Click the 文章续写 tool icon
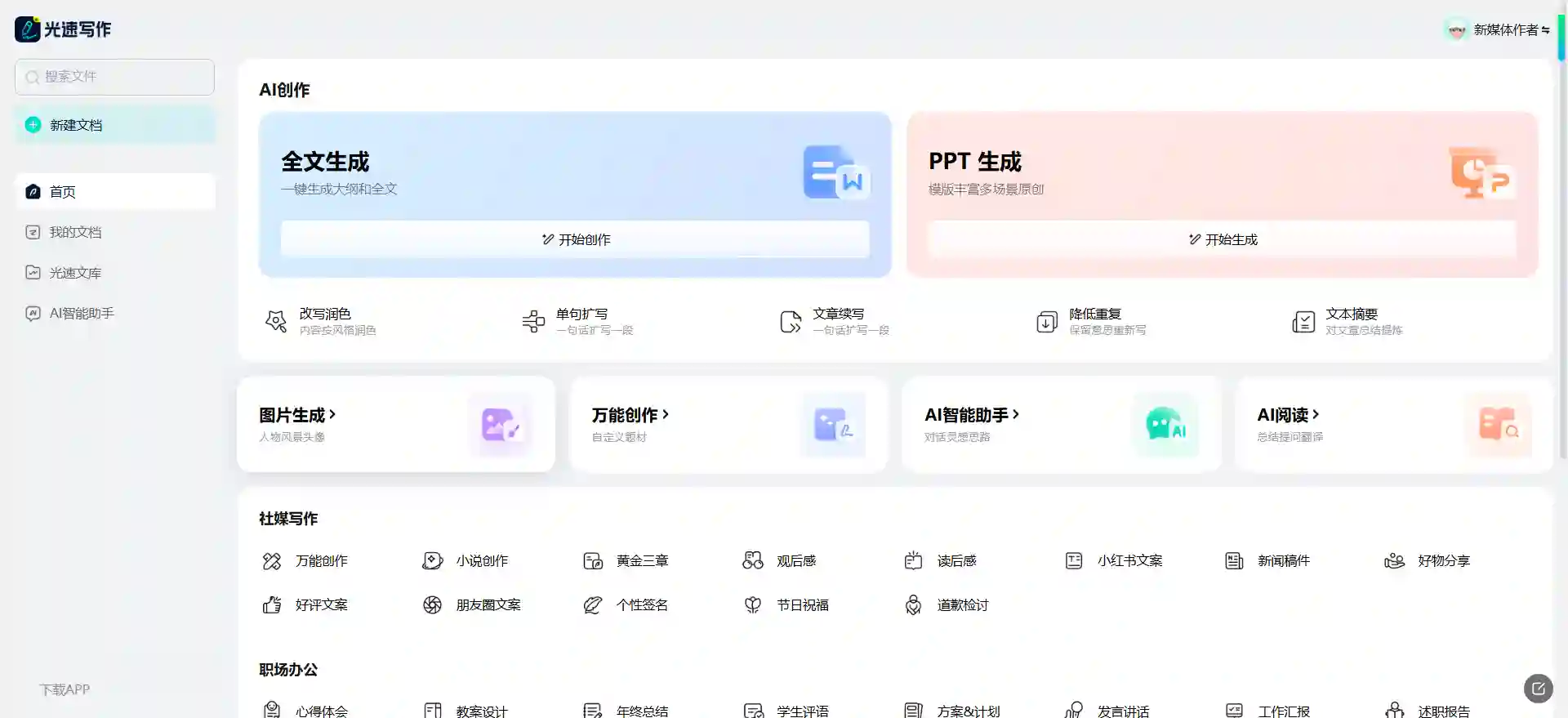 point(790,321)
